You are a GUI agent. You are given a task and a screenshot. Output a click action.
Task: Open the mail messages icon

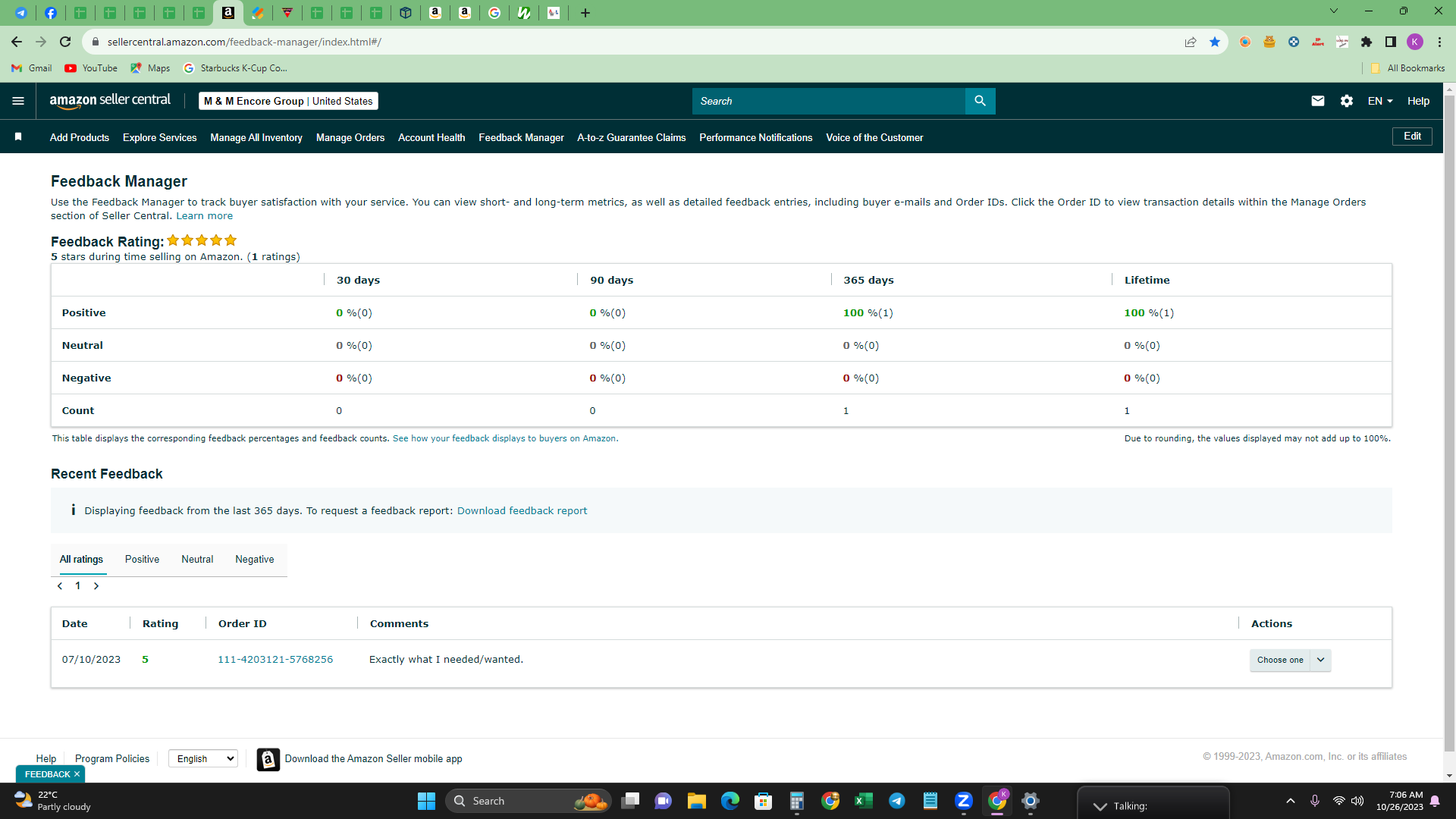point(1318,101)
